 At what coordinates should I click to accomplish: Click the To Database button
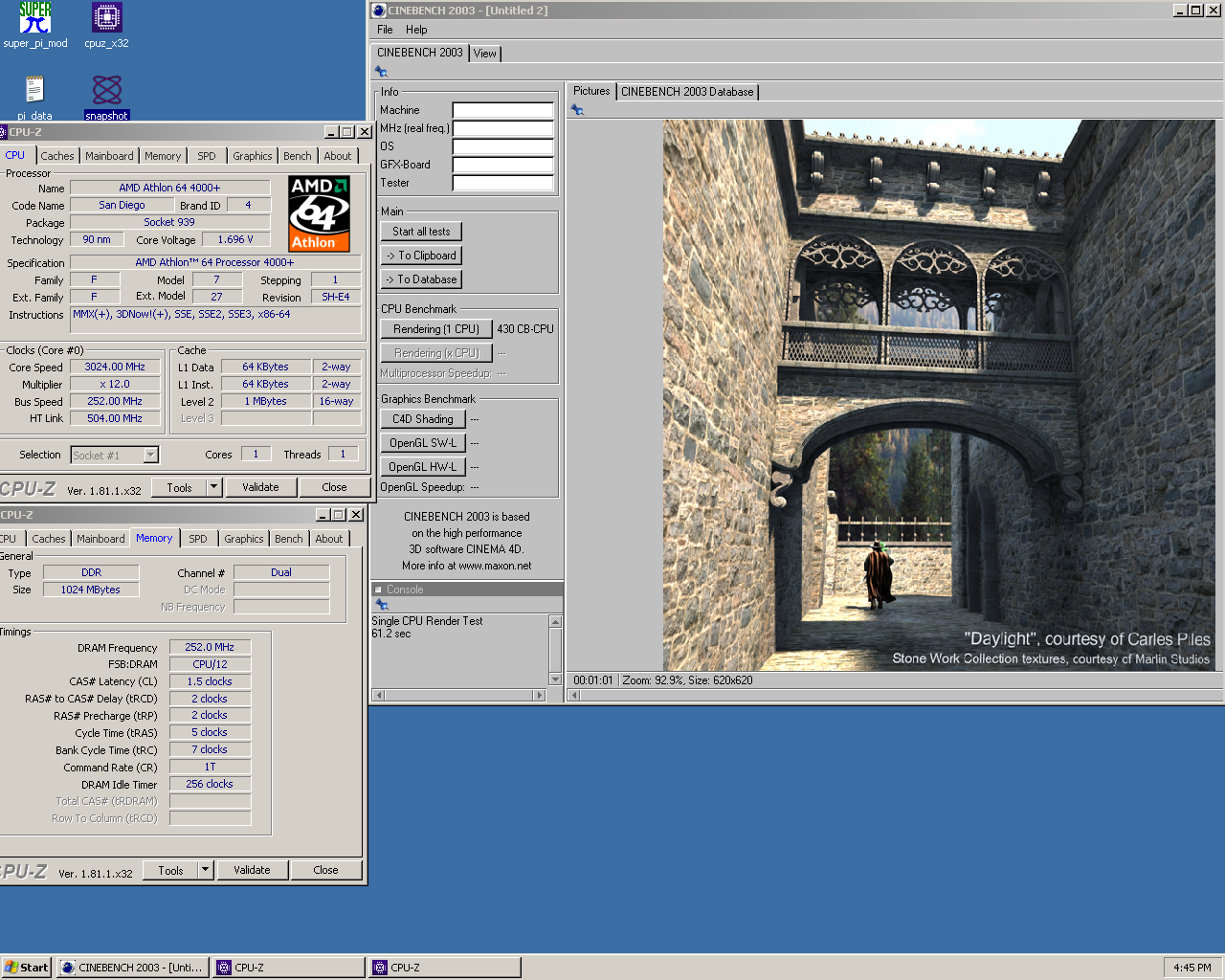coord(421,279)
